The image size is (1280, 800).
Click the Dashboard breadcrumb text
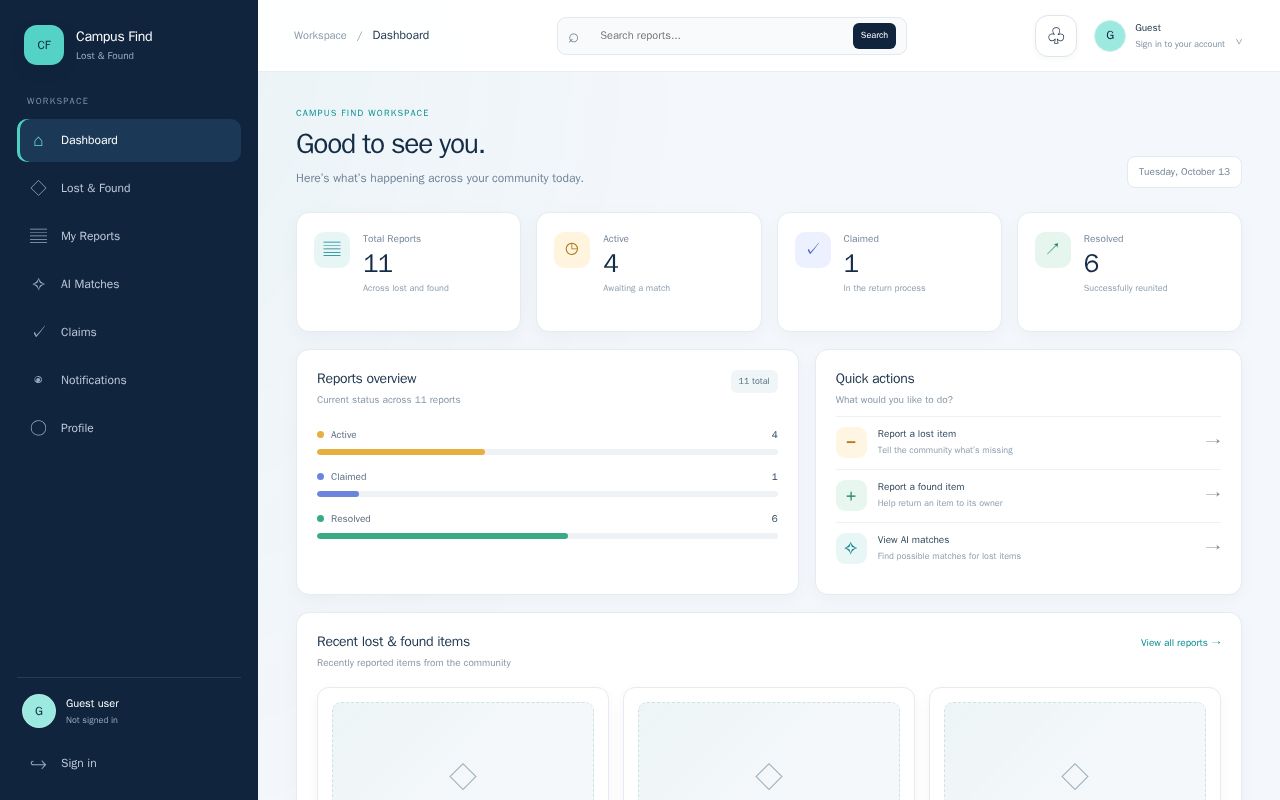[401, 35]
